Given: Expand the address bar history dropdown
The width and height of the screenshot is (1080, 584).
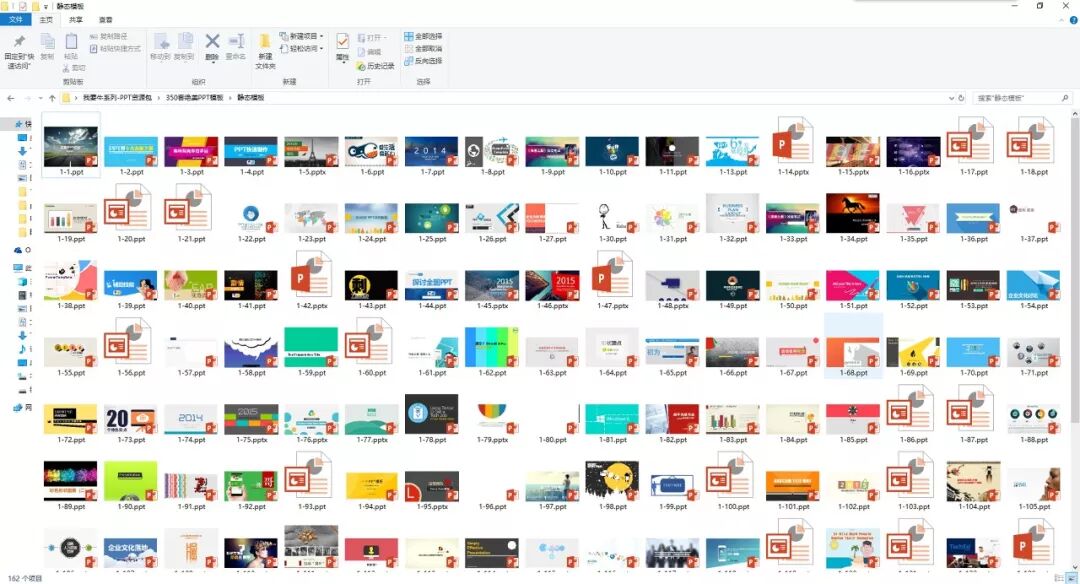Looking at the screenshot, I should pyautogui.click(x=951, y=98).
